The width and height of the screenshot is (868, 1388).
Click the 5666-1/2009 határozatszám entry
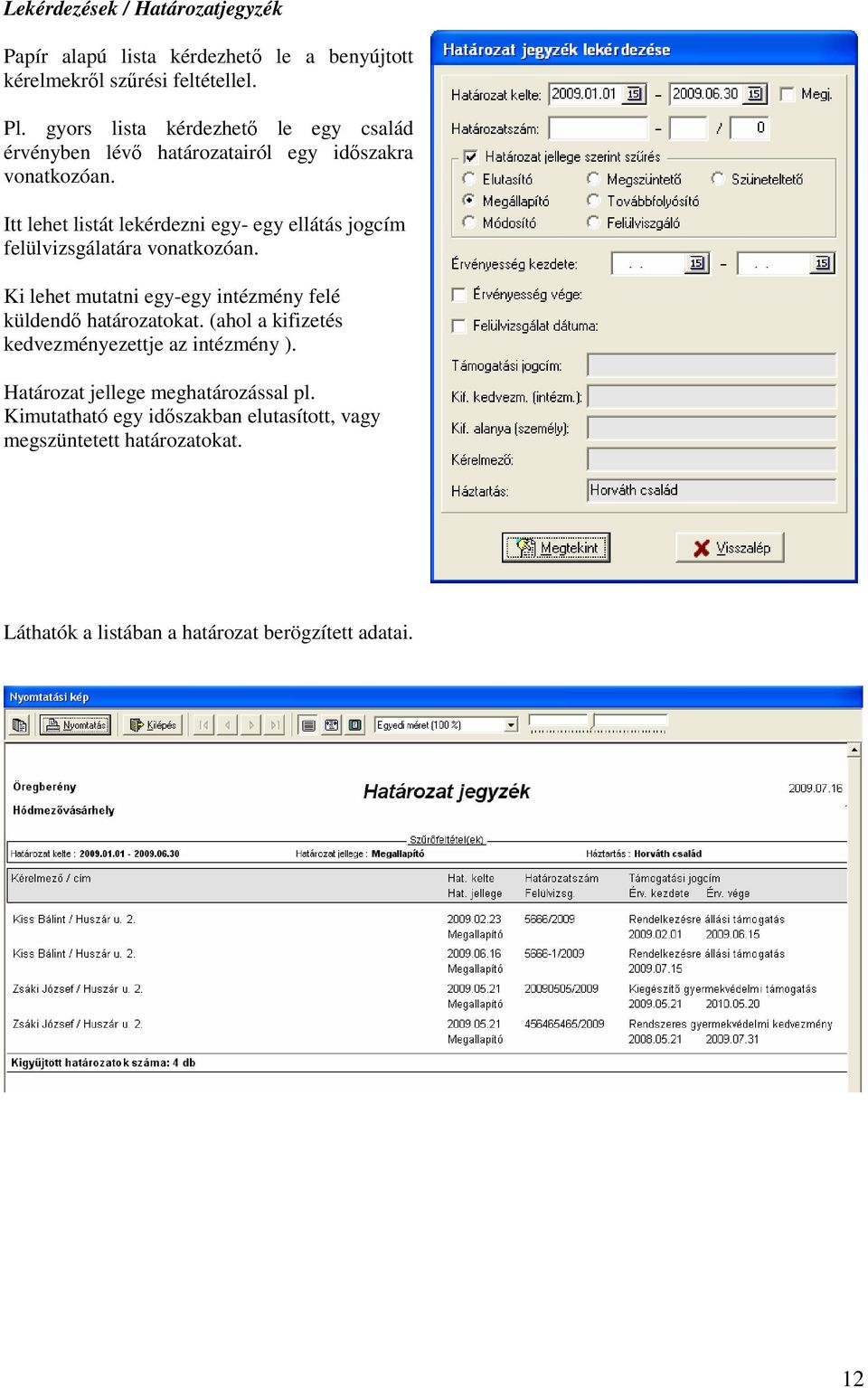[554, 953]
